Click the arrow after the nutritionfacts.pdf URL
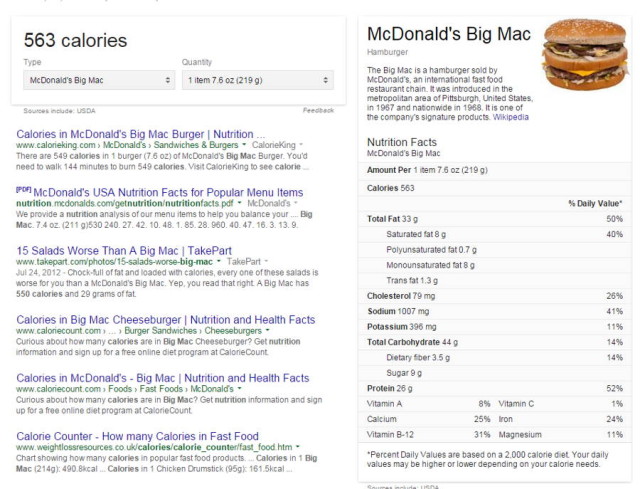Screen dimensions: 640x489 239,203
